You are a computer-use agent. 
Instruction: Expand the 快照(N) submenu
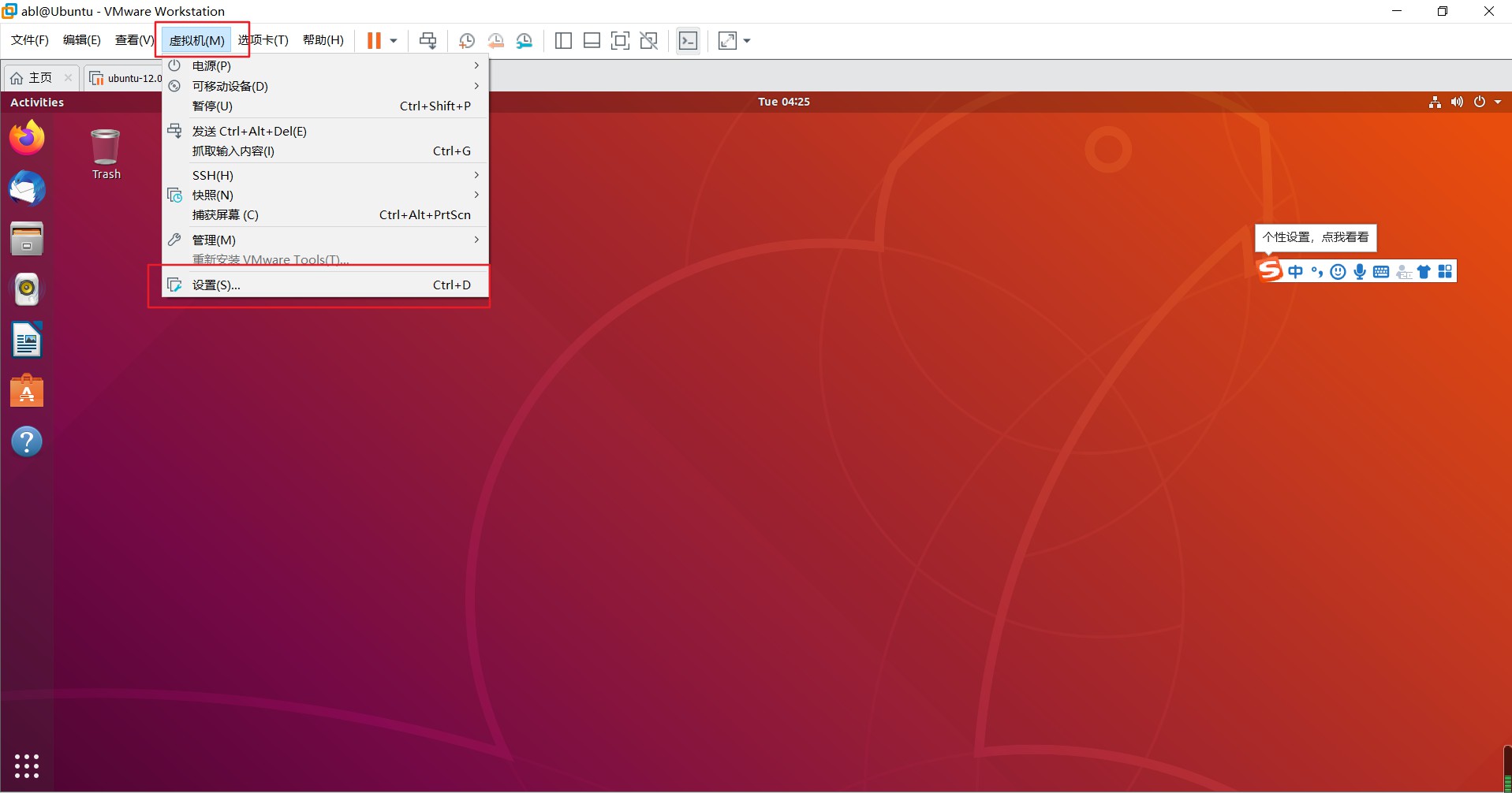(x=326, y=195)
